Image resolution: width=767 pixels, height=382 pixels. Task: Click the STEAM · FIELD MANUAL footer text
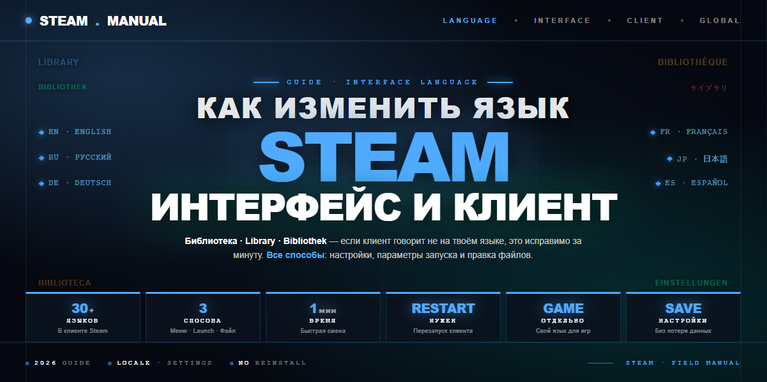(682, 363)
